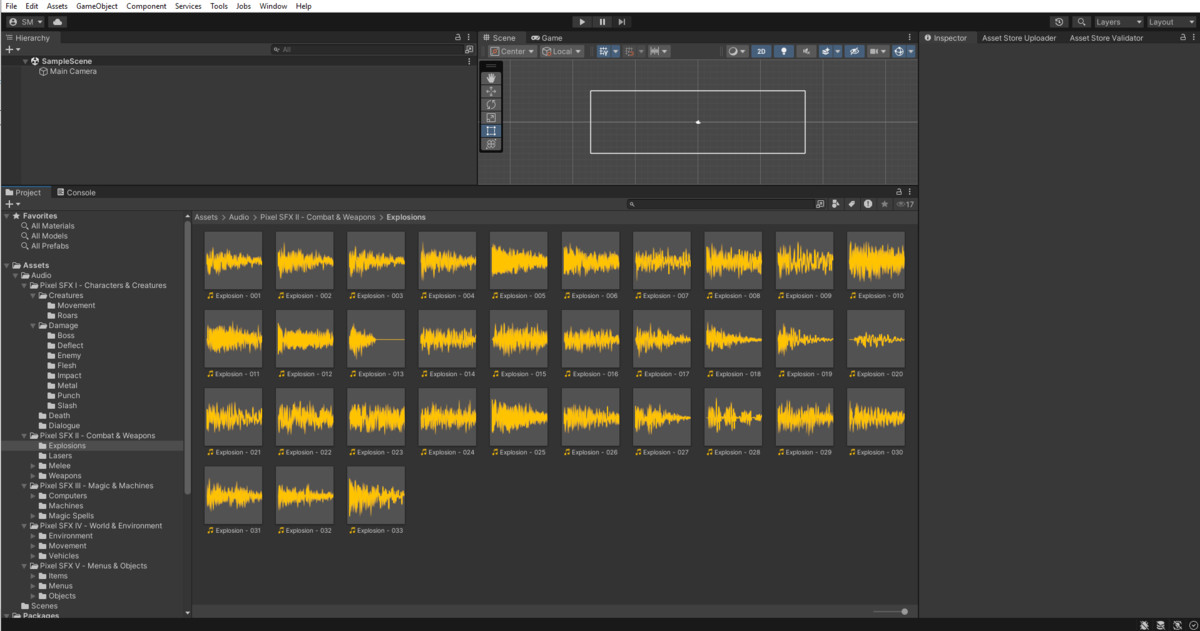Select the Rotate tool in Scene overlay
The height and width of the screenshot is (631, 1200).
pyautogui.click(x=491, y=104)
